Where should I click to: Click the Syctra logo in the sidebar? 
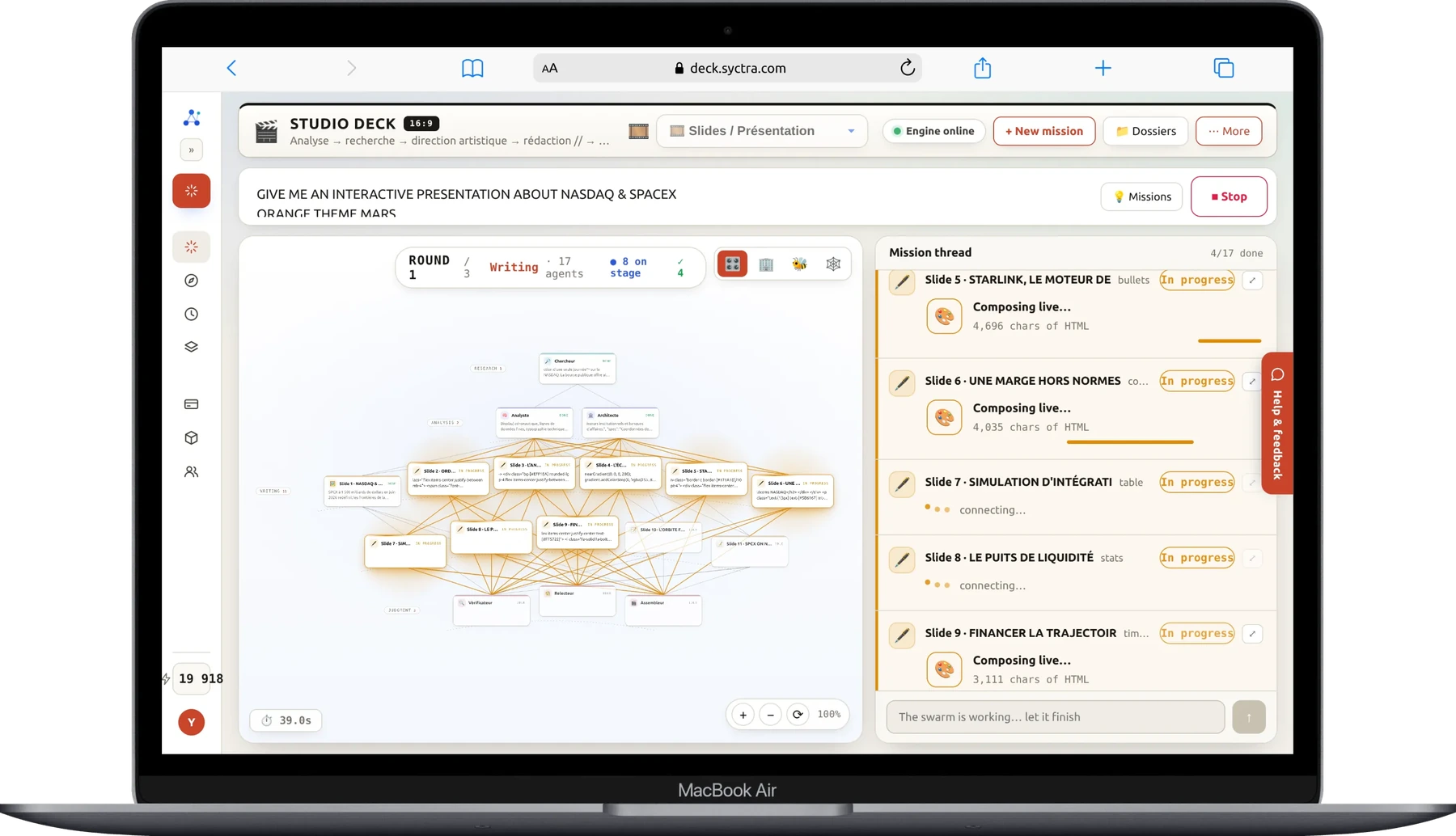192,118
